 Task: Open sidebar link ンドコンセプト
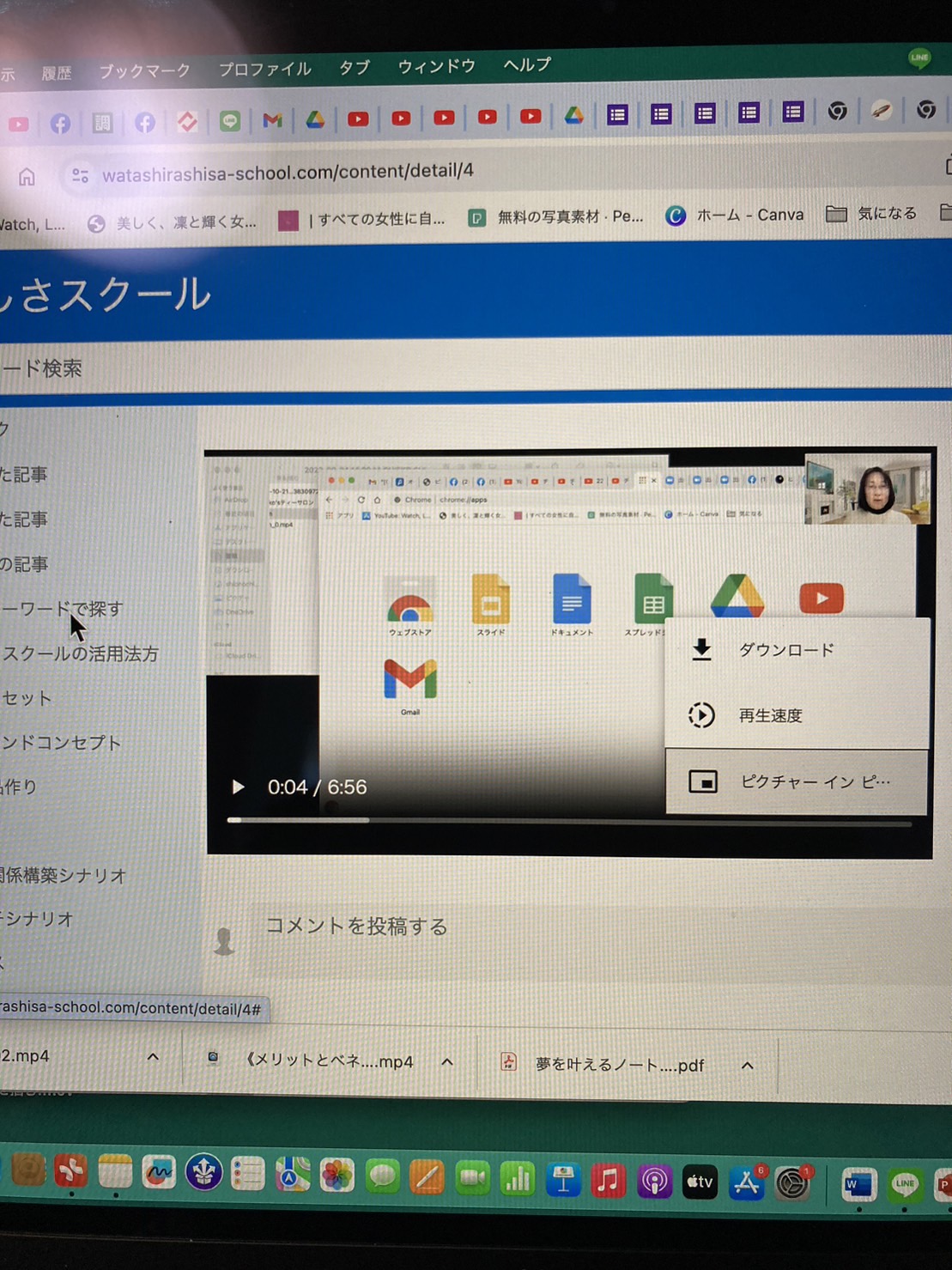61,743
